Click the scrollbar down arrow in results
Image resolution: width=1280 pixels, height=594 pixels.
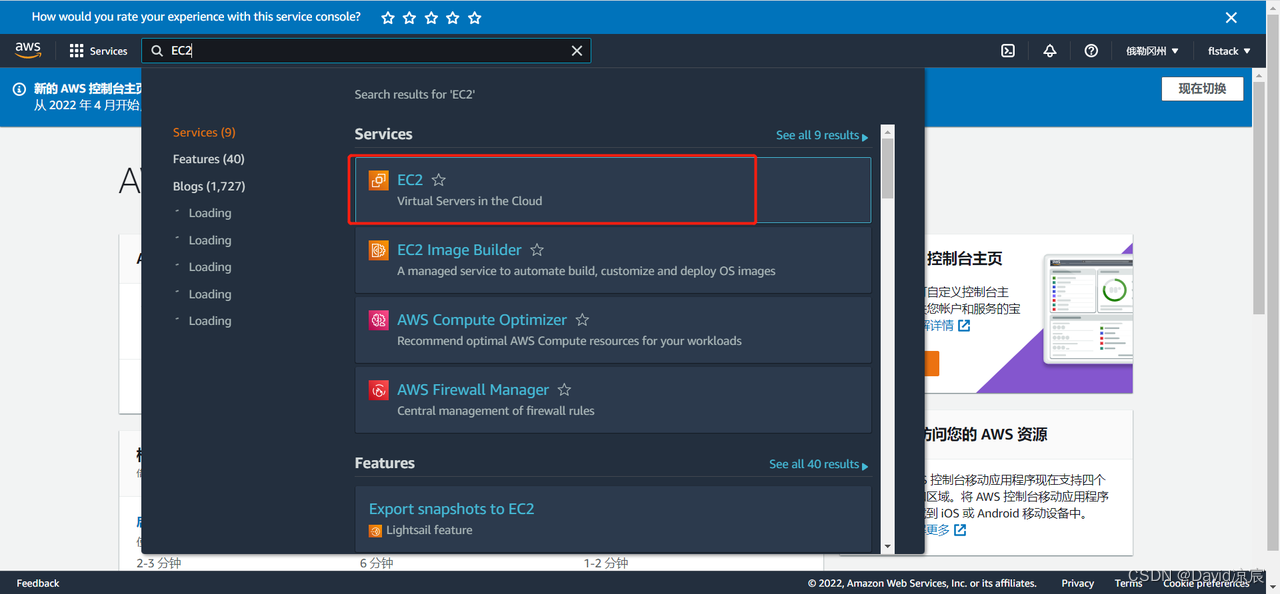click(x=888, y=546)
